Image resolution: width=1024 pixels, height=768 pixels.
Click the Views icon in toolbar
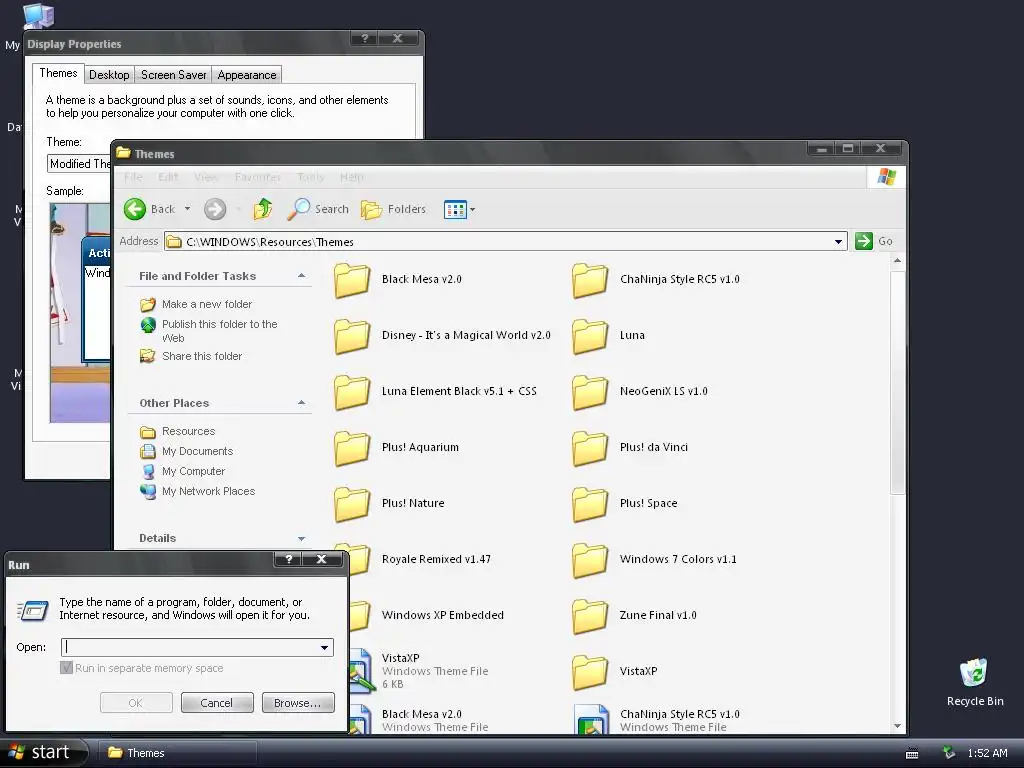455,210
